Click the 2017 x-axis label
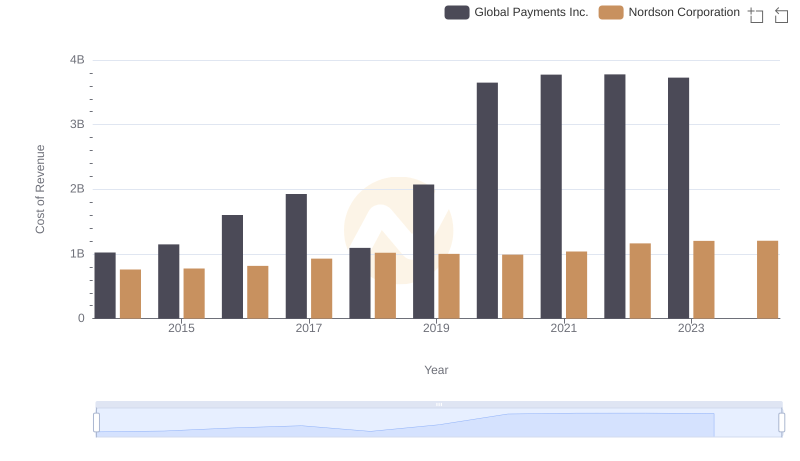The width and height of the screenshot is (800, 461). coord(309,328)
